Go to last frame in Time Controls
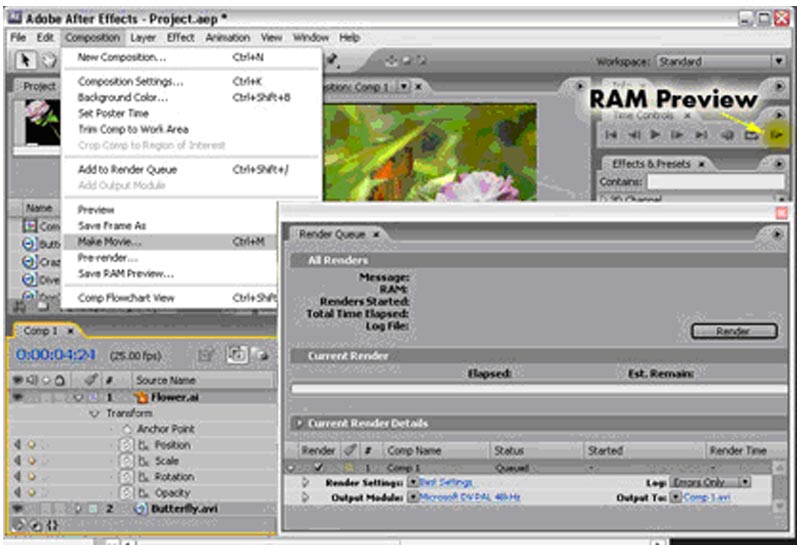Viewport: 800px width, 550px height. (702, 135)
